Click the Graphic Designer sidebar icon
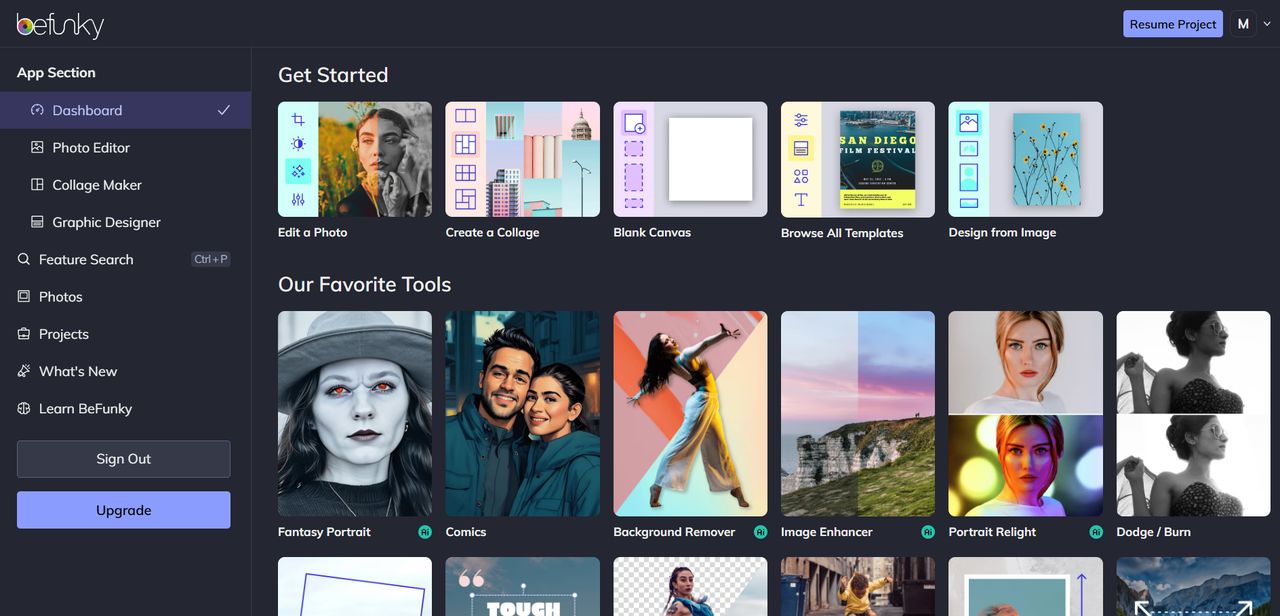The height and width of the screenshot is (616, 1280). (x=37, y=222)
